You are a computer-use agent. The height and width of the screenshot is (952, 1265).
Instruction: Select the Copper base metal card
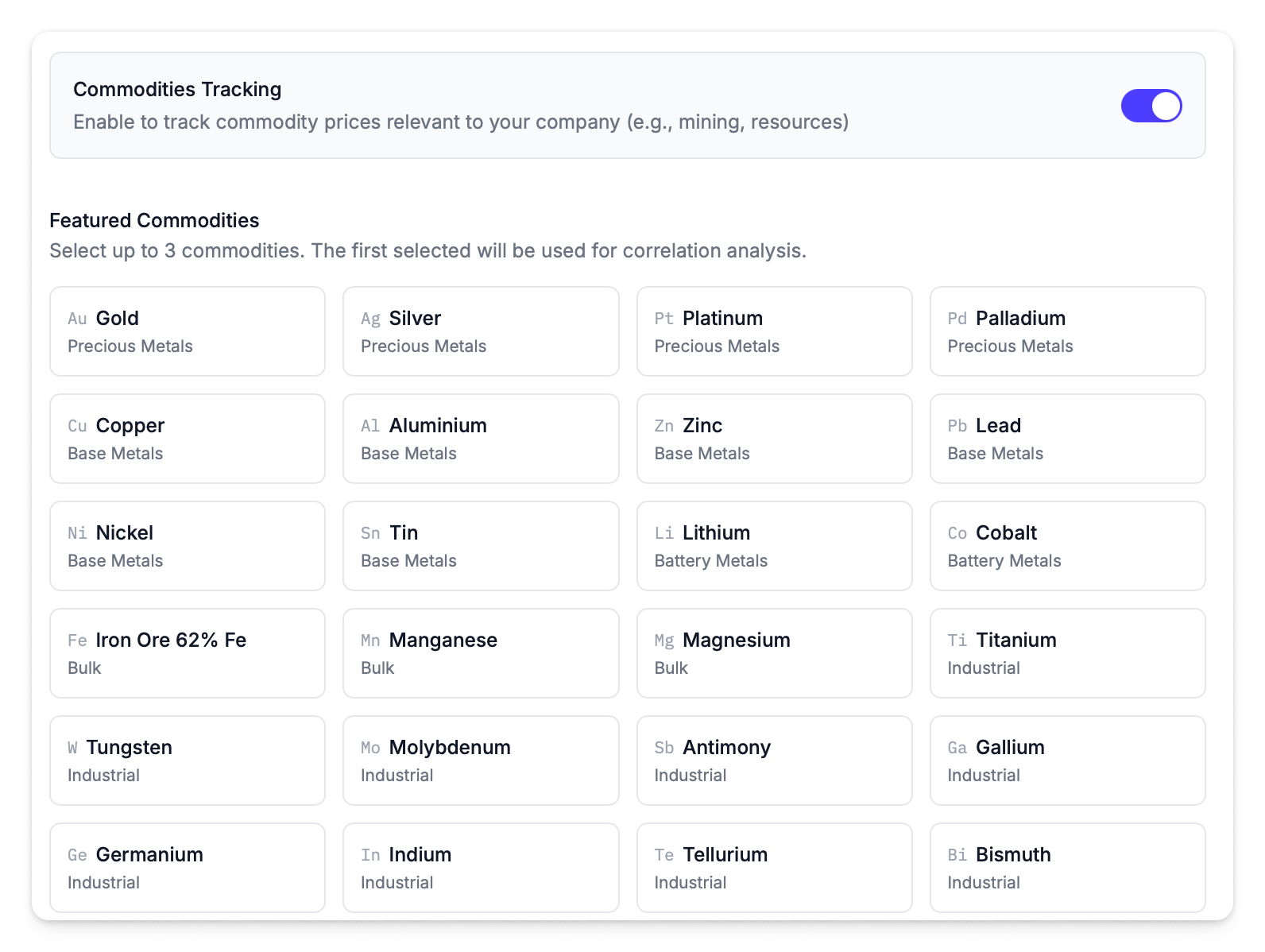188,439
